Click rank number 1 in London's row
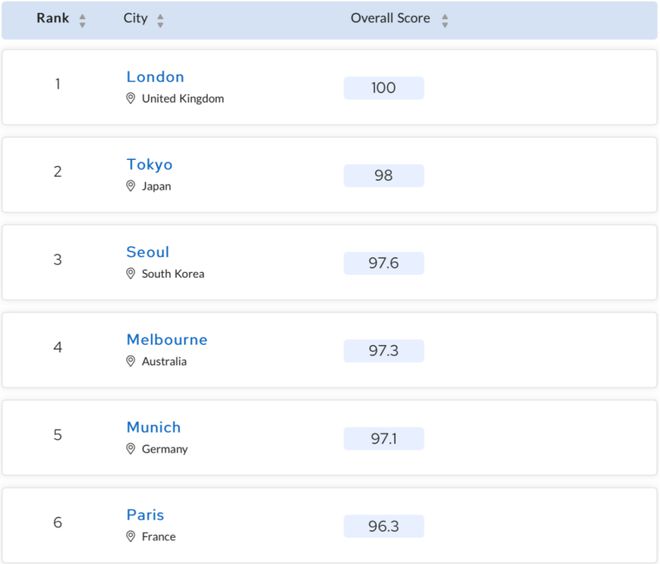 [58, 84]
